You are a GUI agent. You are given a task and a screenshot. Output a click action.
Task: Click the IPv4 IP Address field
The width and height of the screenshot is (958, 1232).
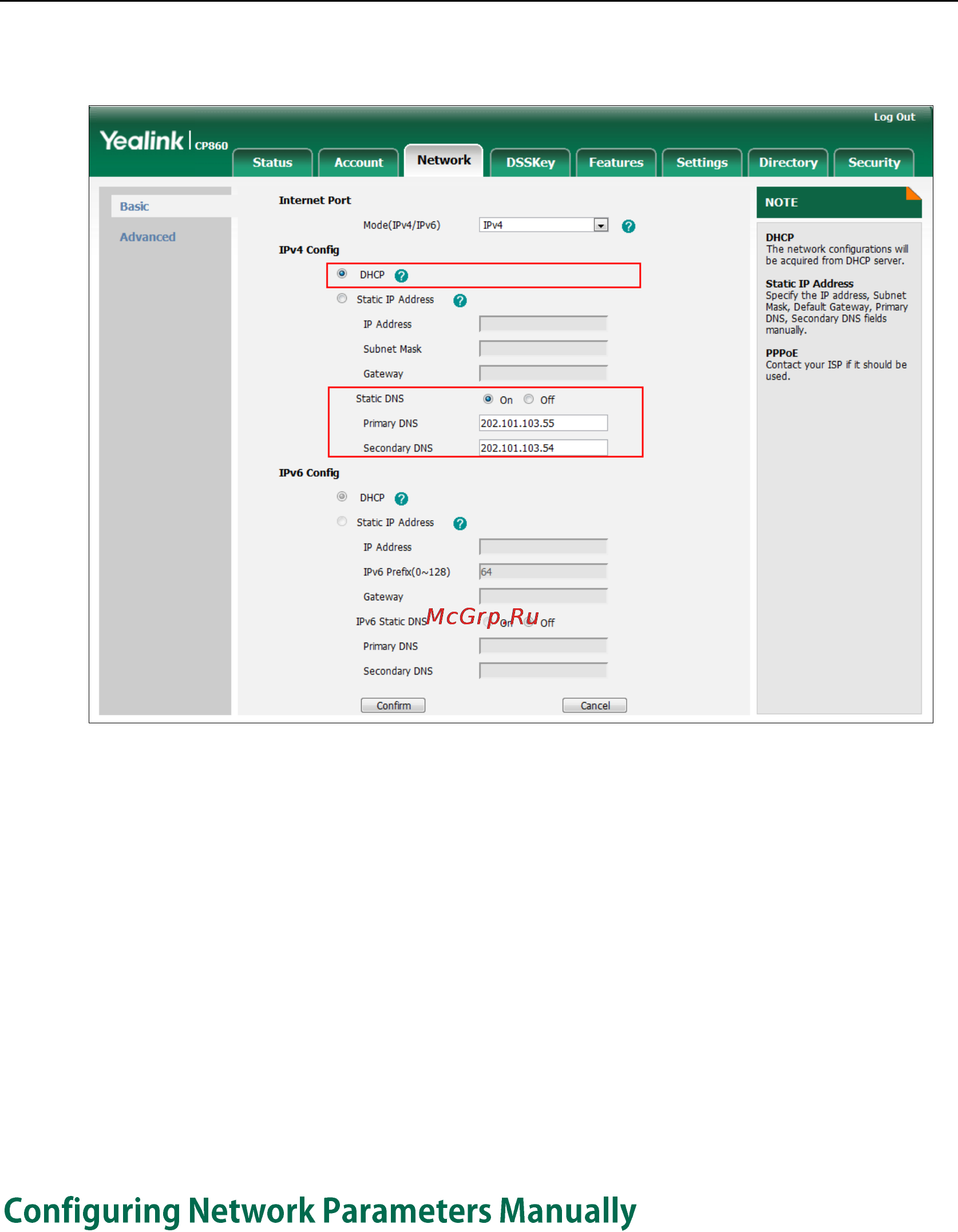(543, 324)
